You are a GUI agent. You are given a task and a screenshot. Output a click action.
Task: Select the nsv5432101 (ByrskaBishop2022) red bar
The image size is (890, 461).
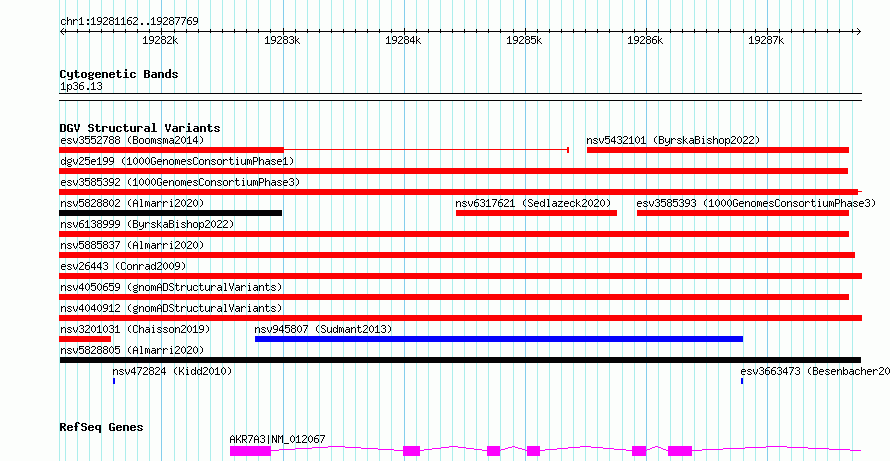[717, 150]
